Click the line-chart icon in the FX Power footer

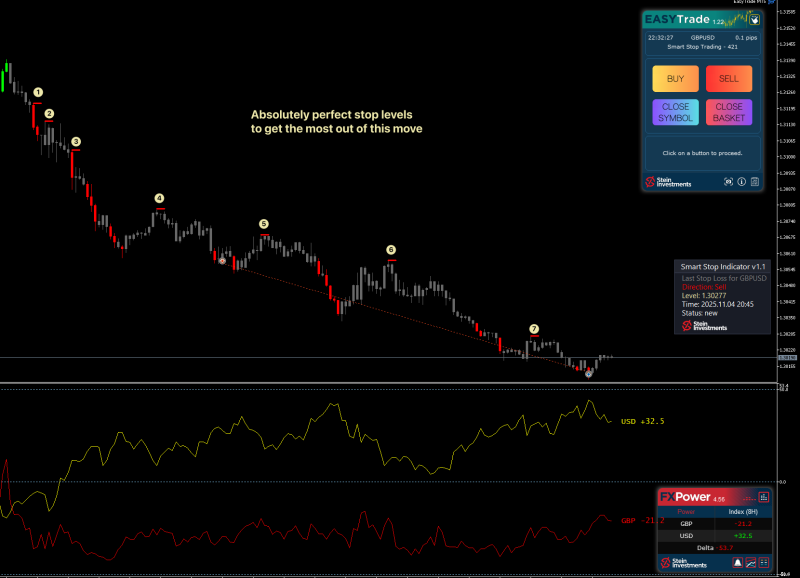coord(750,563)
